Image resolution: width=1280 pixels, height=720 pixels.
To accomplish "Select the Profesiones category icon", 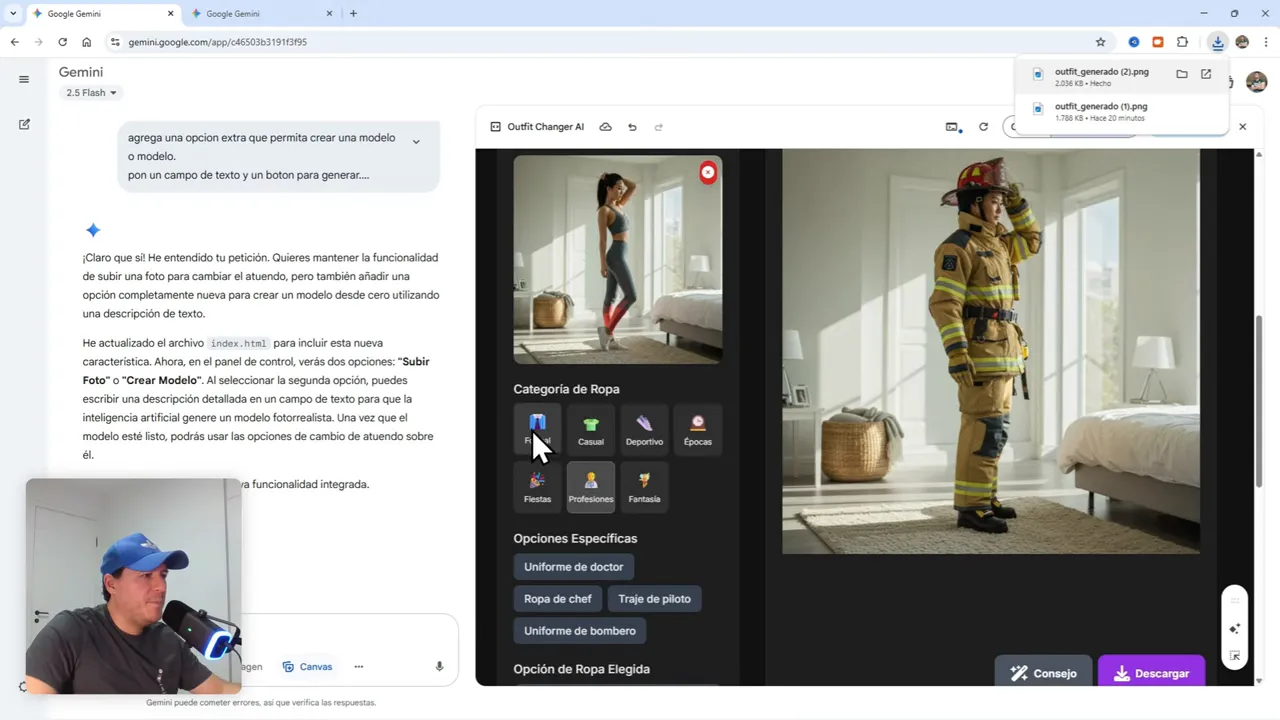I will 590,487.
